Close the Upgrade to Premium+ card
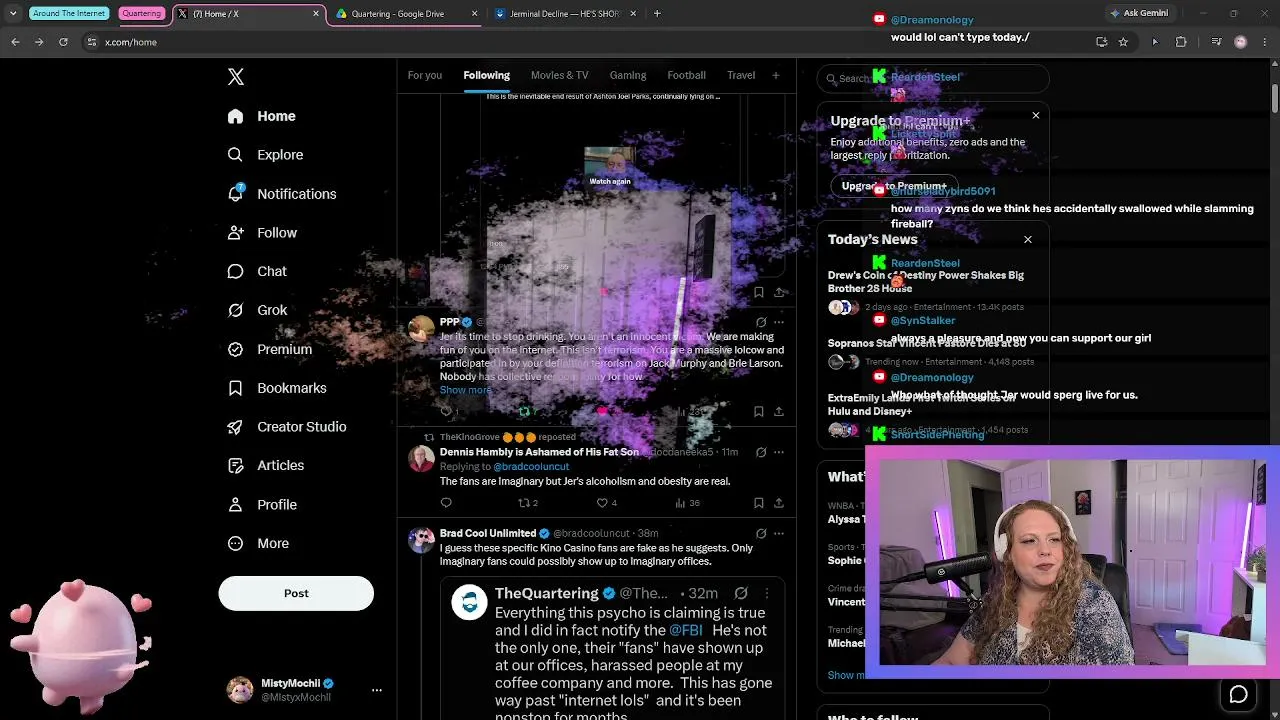1280x720 pixels. (x=1035, y=116)
